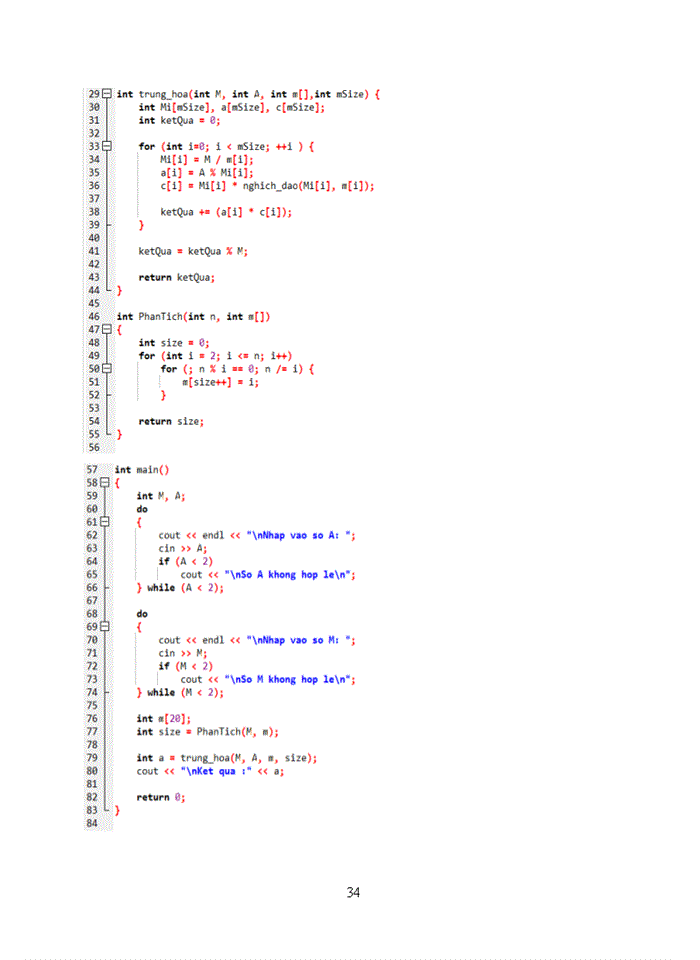Collapse the for loop at line 33
Screen dimensions: 700x960
107,146
